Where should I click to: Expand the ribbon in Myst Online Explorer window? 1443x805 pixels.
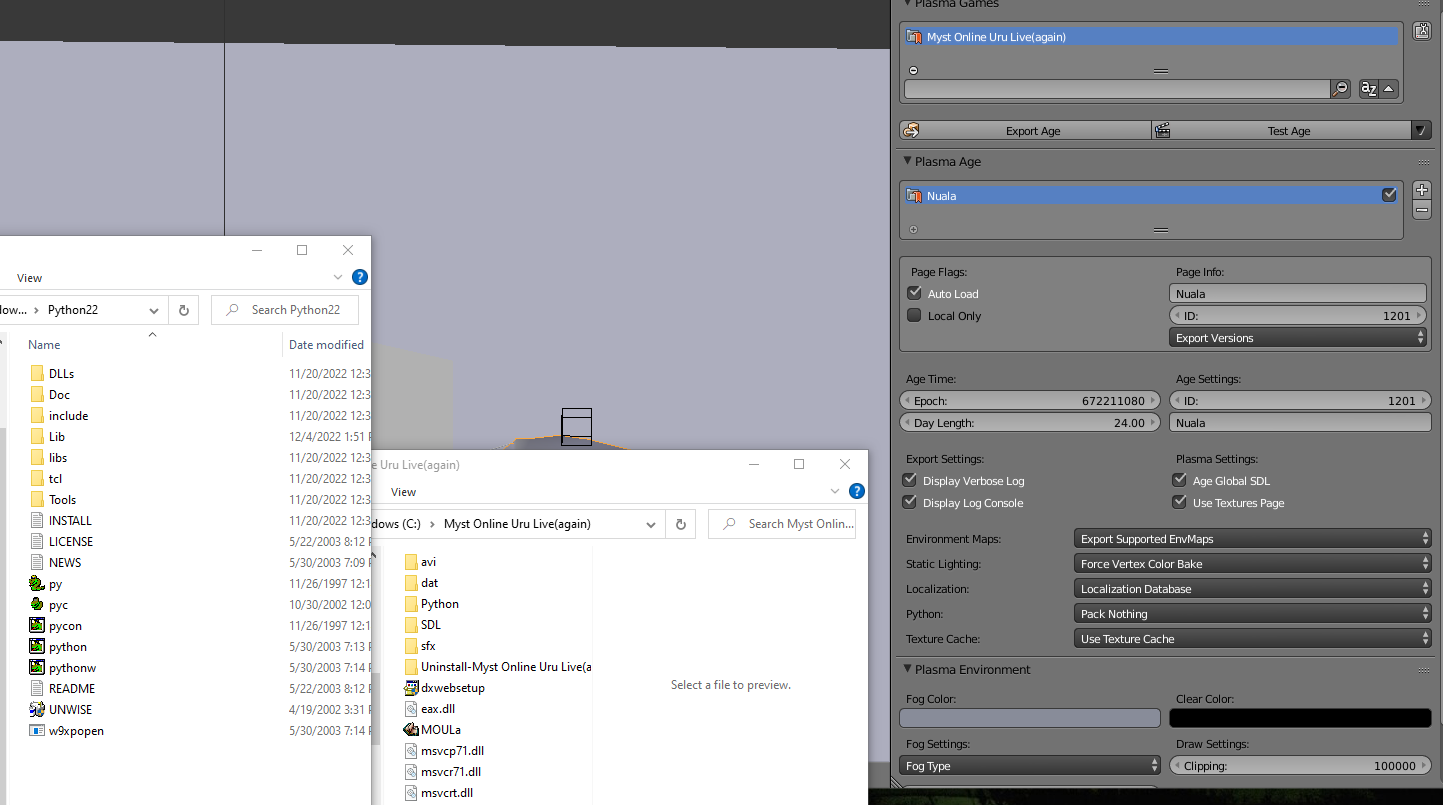(x=835, y=491)
